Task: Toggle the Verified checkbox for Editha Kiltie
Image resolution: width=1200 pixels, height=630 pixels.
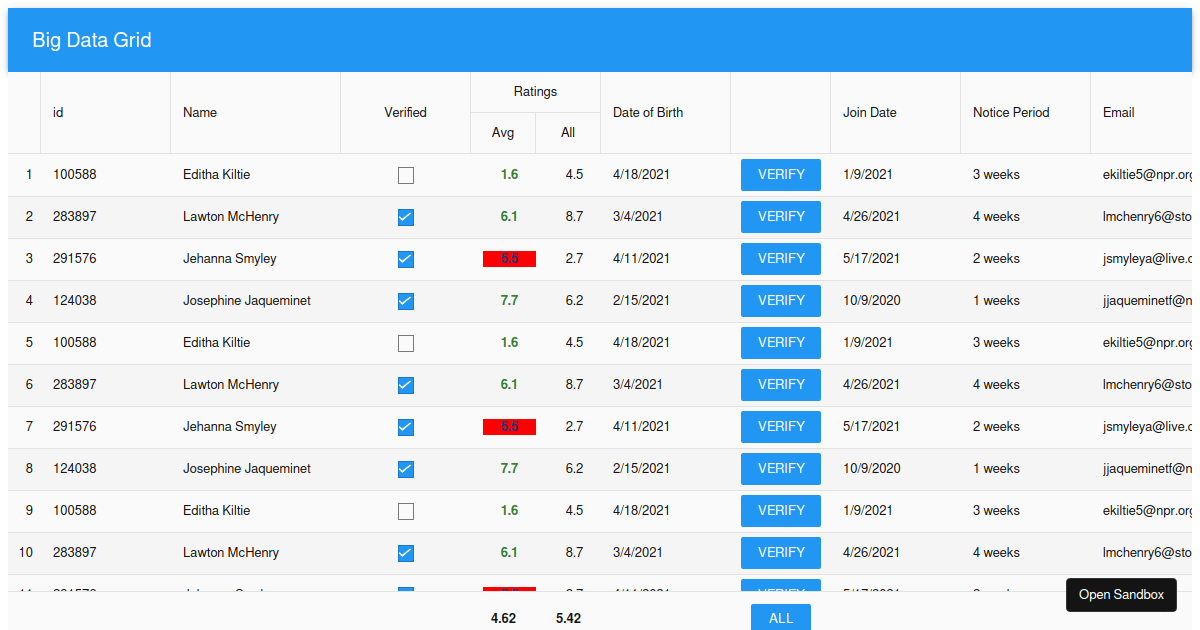Action: pos(406,175)
